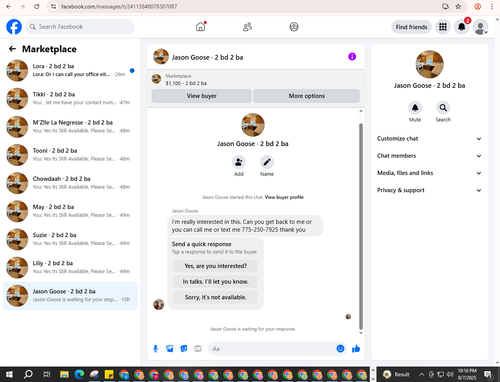500x382 pixels.
Task: Go back using Marketplace arrow
Action: tap(12, 49)
